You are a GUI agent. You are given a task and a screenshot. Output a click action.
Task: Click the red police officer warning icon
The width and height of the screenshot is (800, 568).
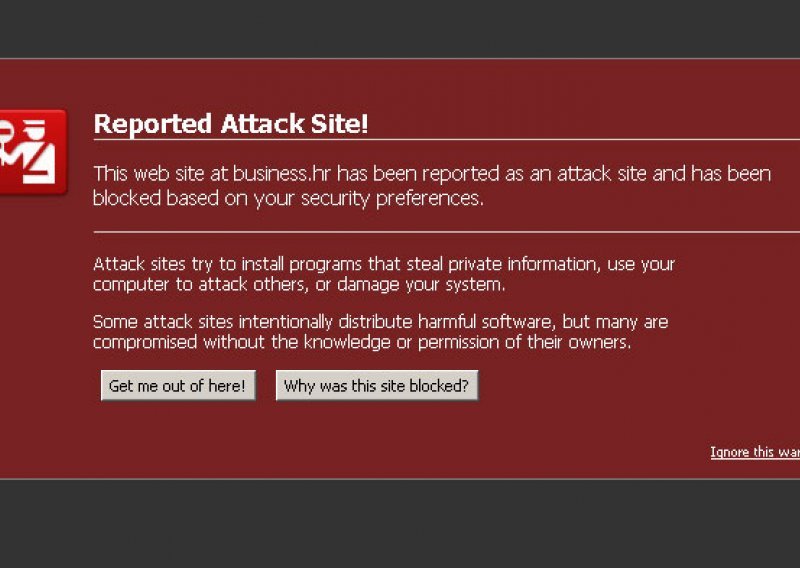33,152
